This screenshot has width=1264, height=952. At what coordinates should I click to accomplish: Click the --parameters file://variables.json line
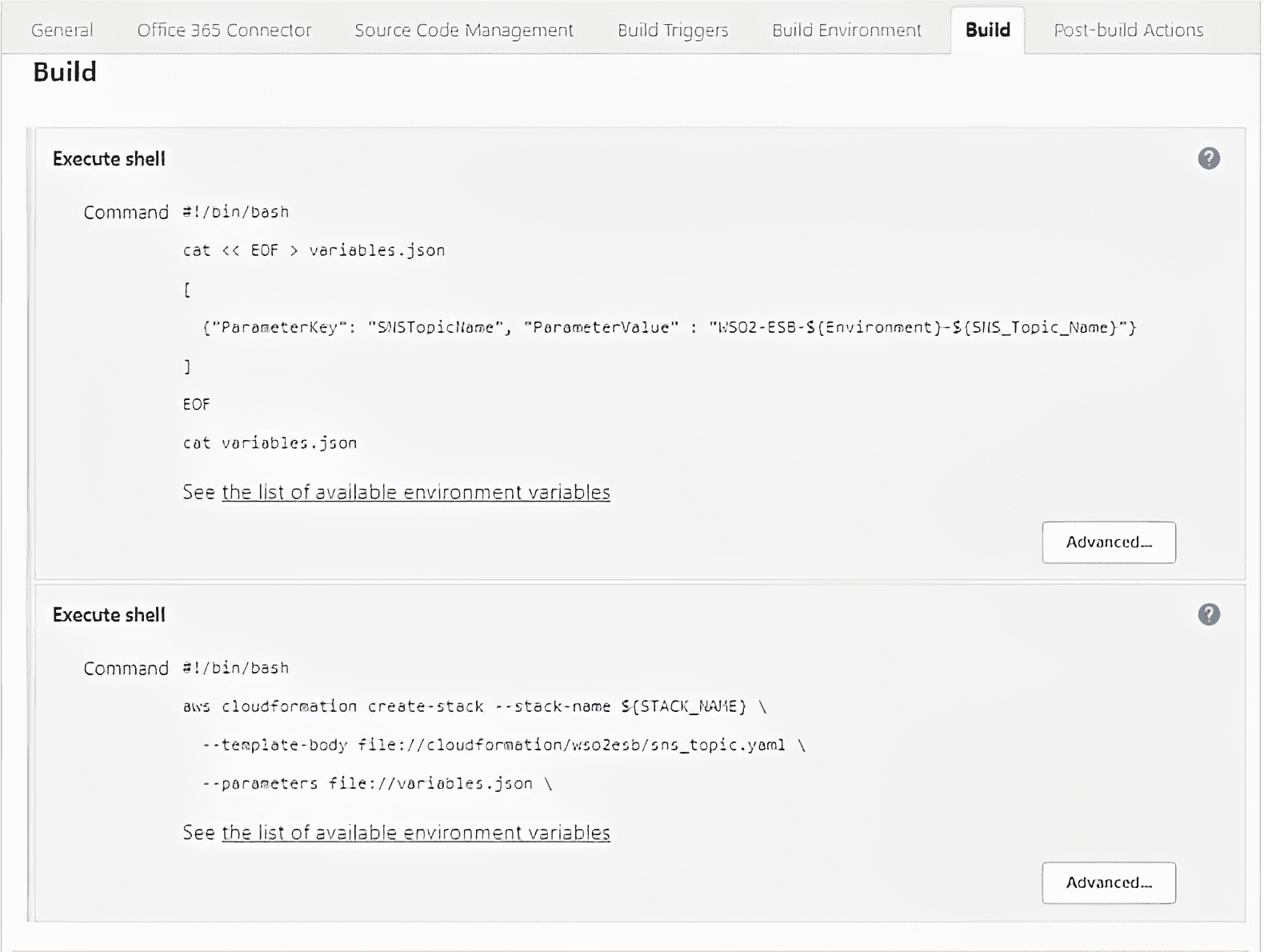coord(377,783)
